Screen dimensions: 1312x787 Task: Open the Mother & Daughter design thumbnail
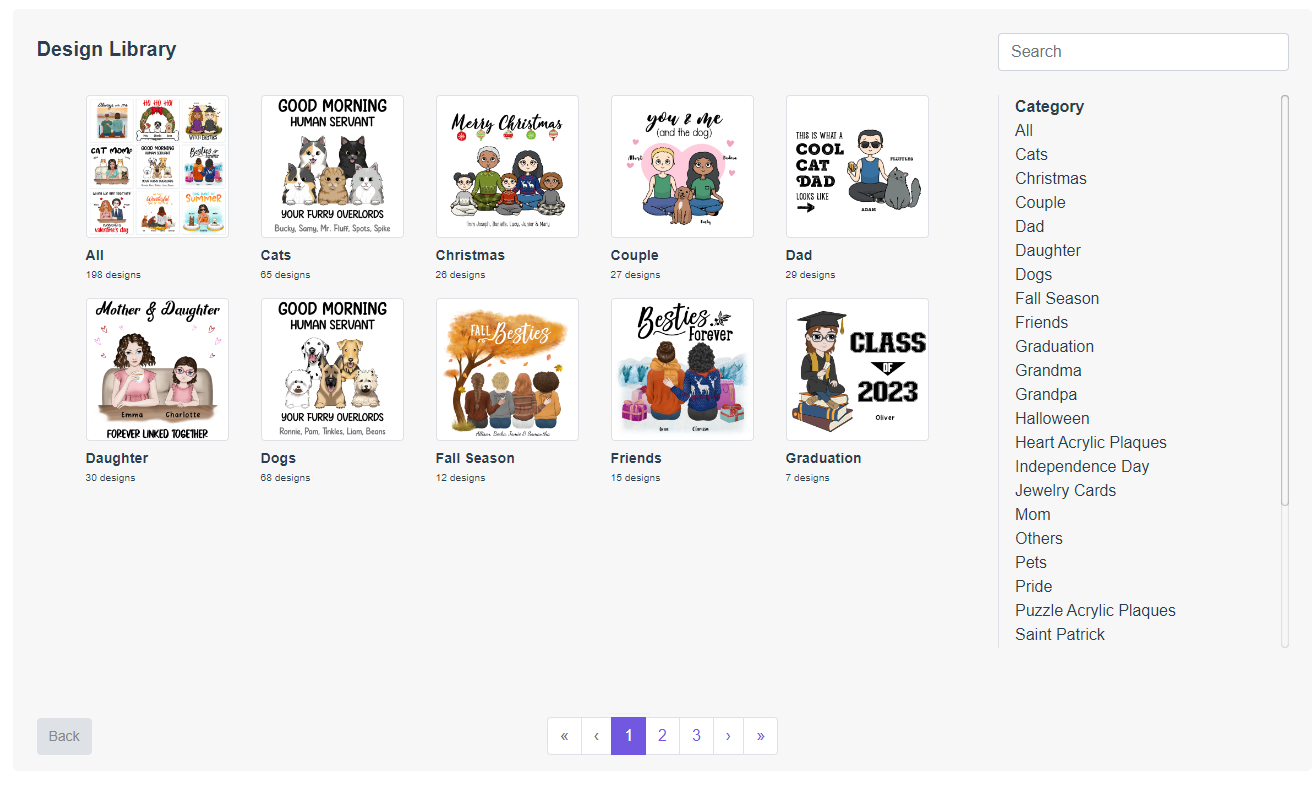[x=157, y=369]
